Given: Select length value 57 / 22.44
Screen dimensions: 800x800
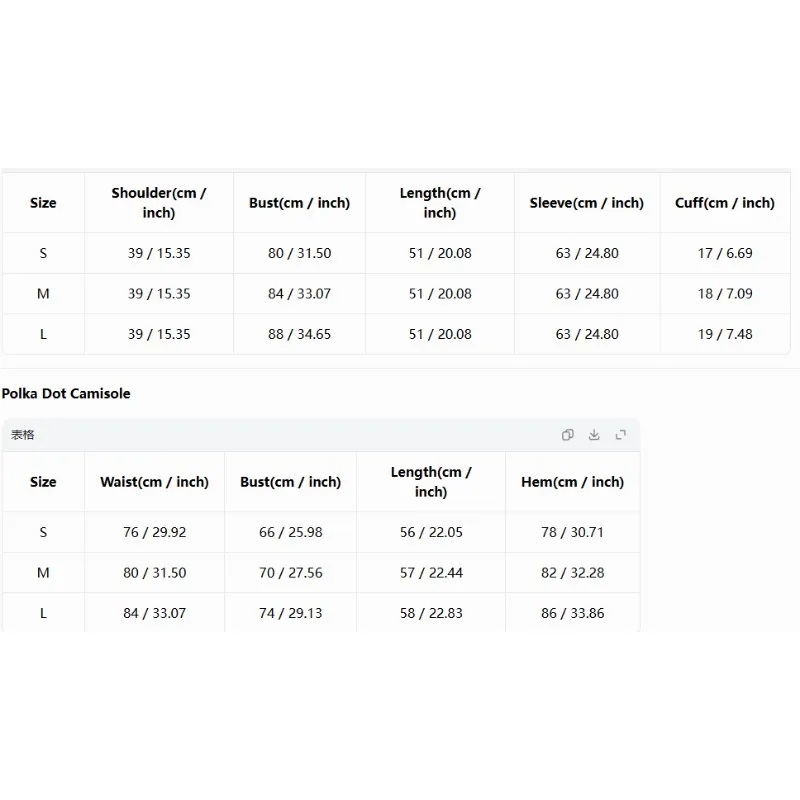Looking at the screenshot, I should 431,572.
